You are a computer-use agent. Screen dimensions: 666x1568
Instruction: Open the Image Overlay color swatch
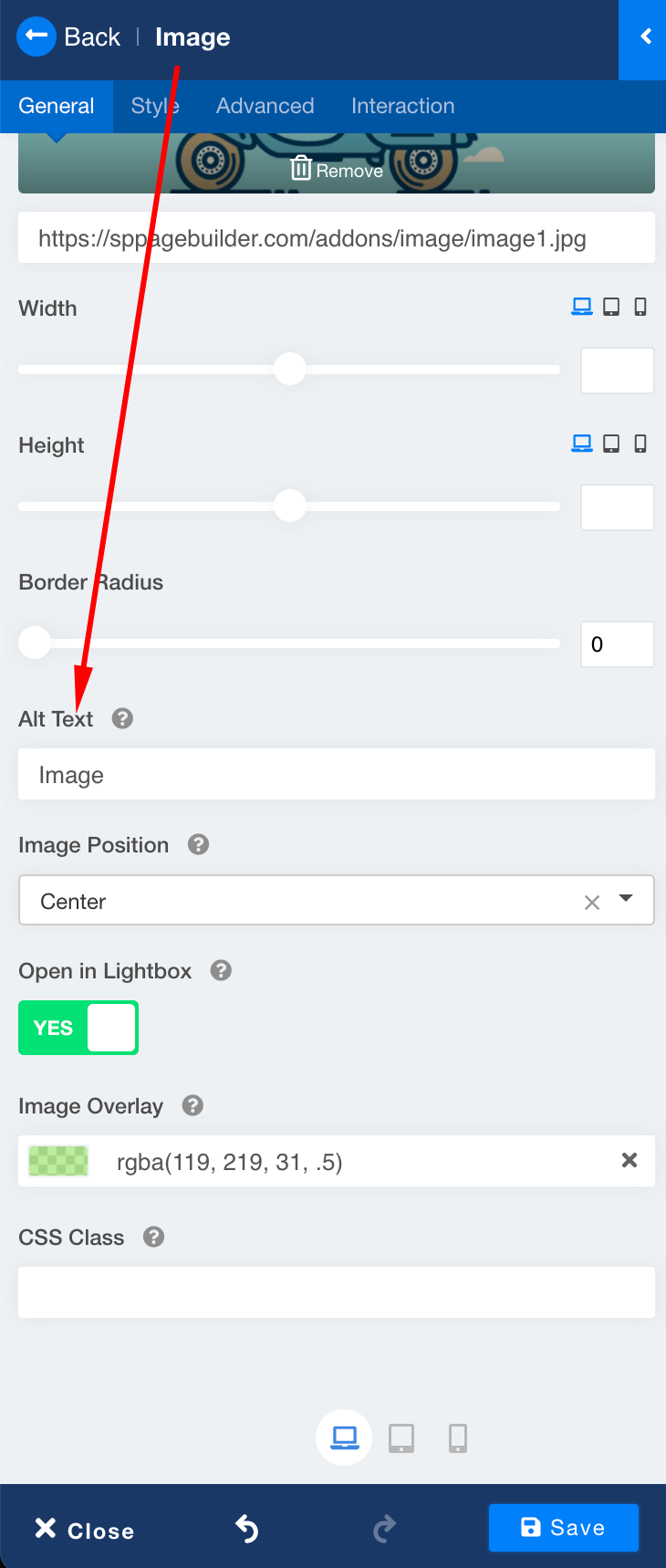point(58,1161)
